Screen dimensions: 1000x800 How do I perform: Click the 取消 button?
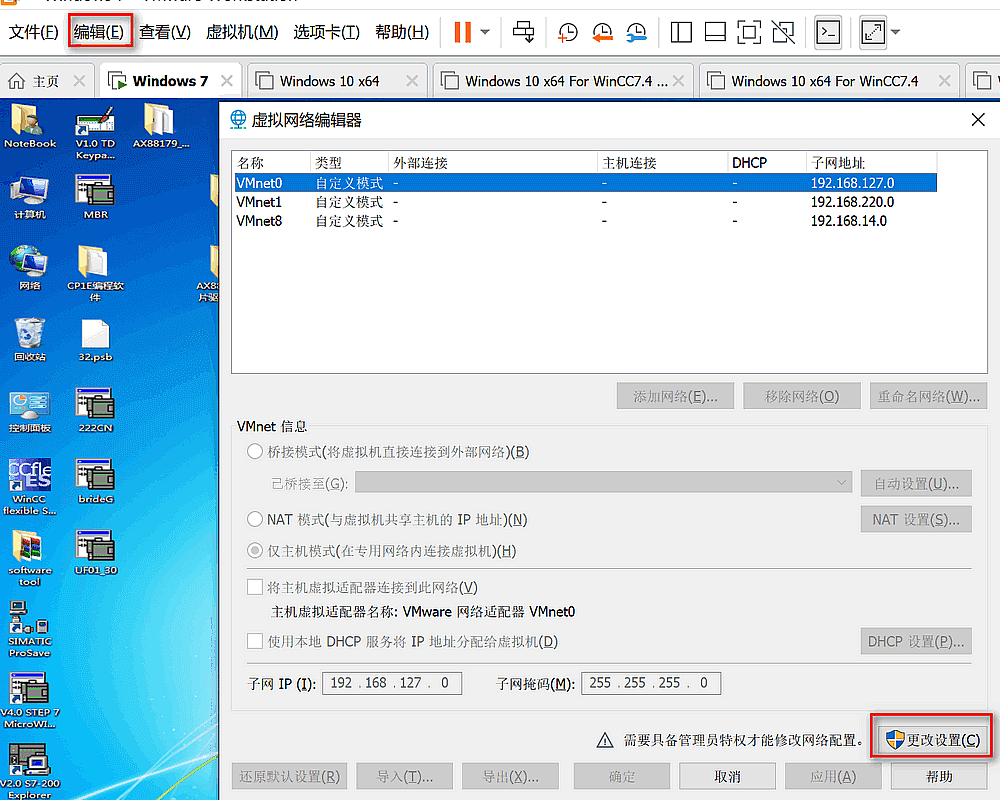(x=727, y=776)
